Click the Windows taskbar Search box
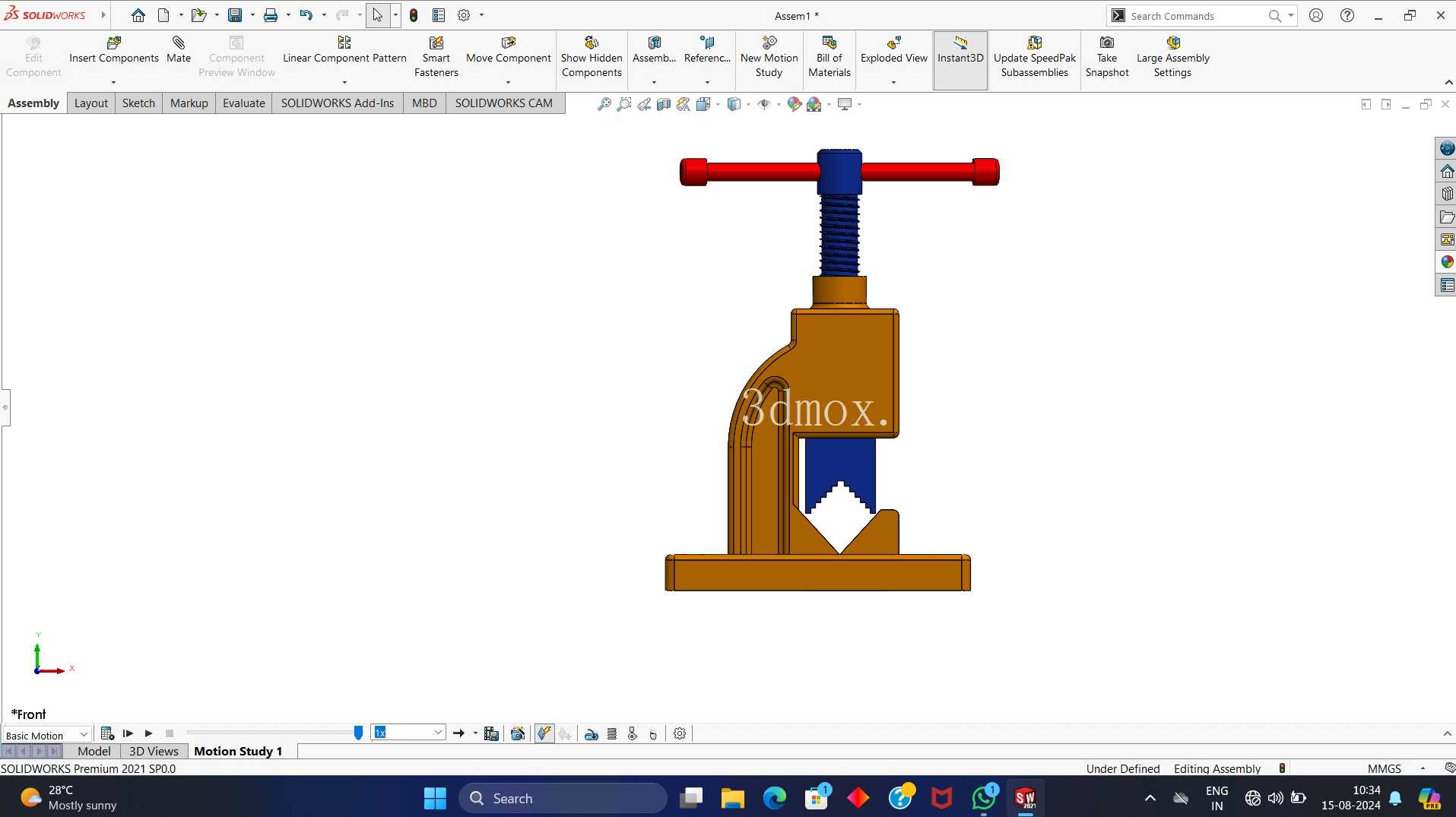 (x=563, y=798)
